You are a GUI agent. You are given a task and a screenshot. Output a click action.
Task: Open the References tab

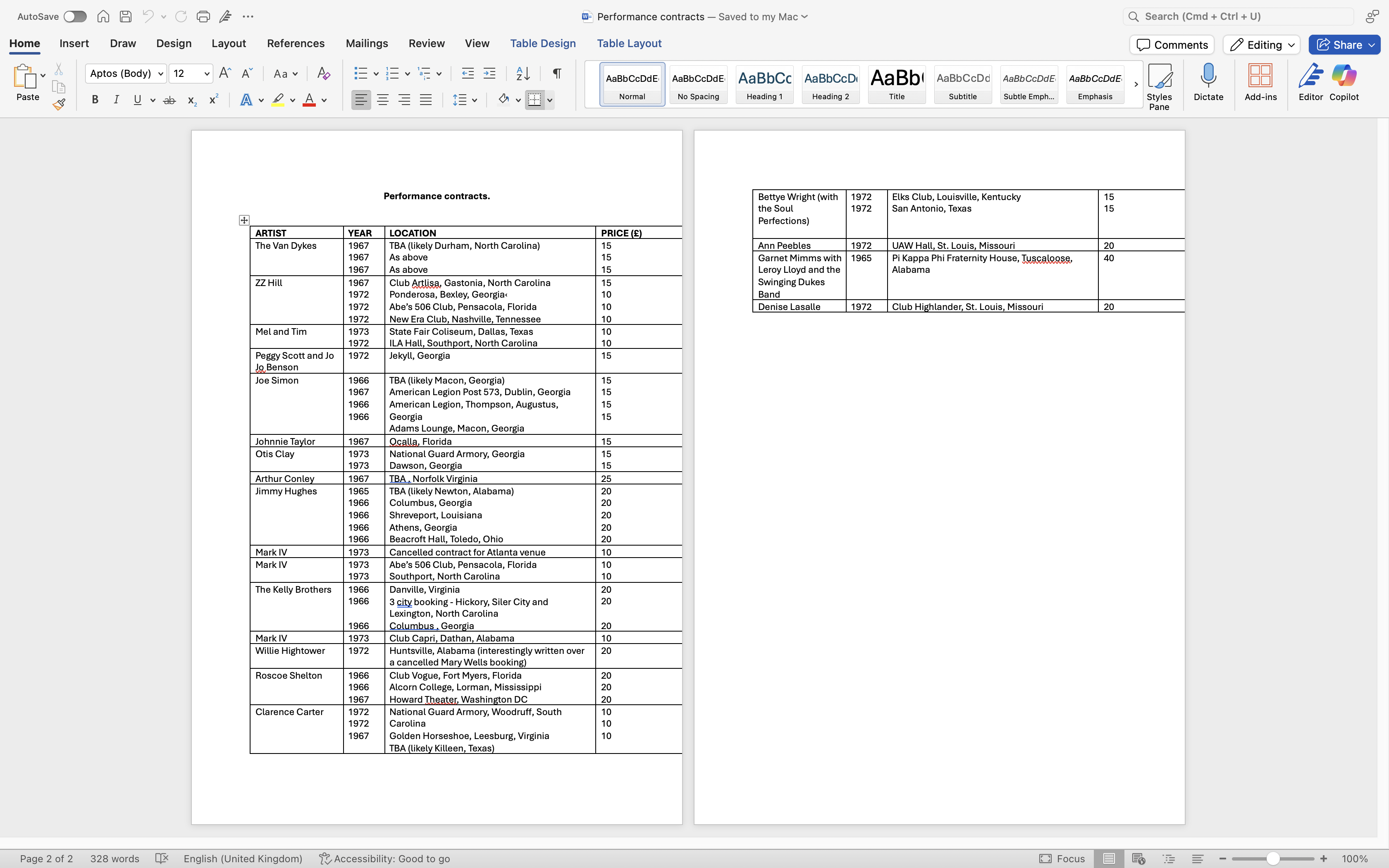(296, 44)
